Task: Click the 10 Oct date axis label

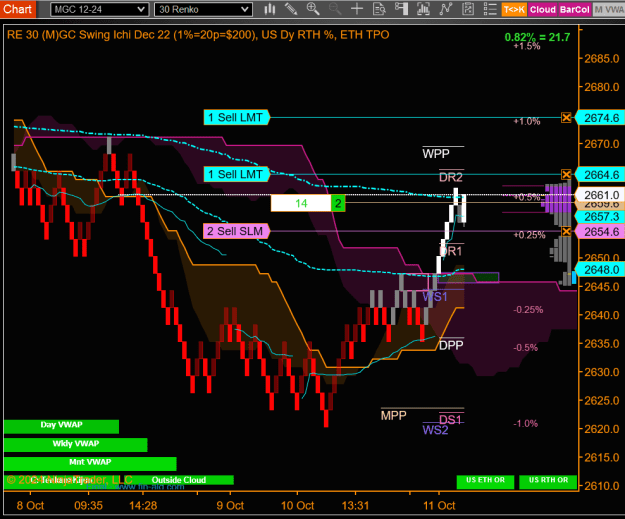Action: coord(297,506)
